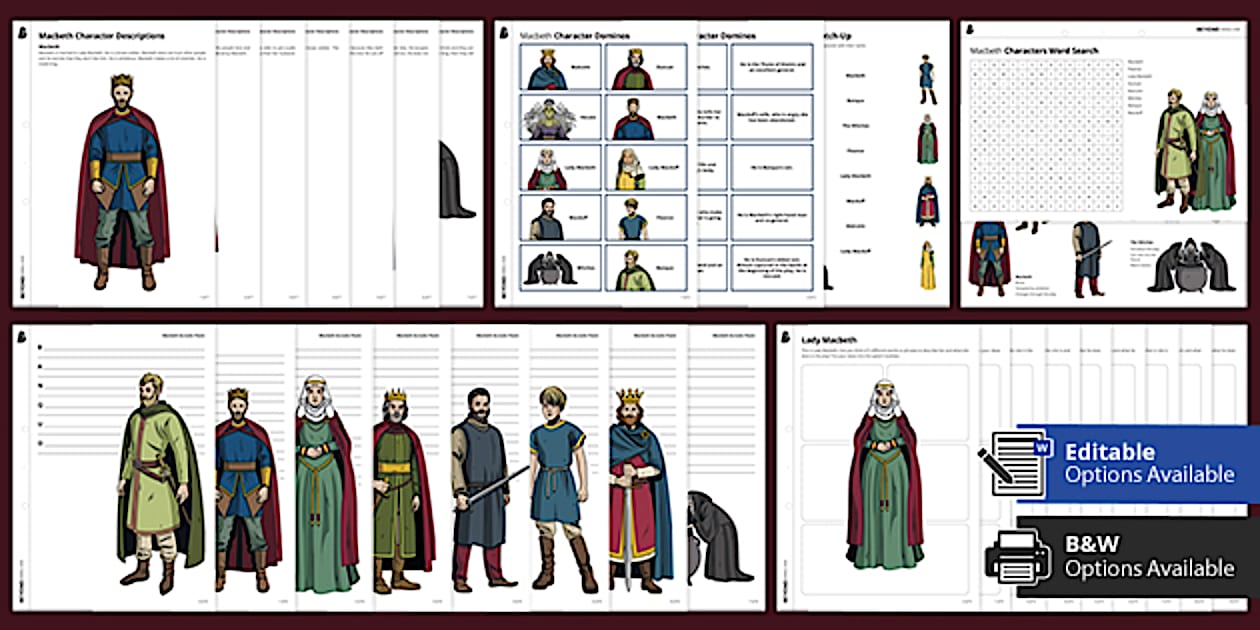The height and width of the screenshot is (630, 1260).
Task: Select the Fleance domino card
Action: click(644, 218)
